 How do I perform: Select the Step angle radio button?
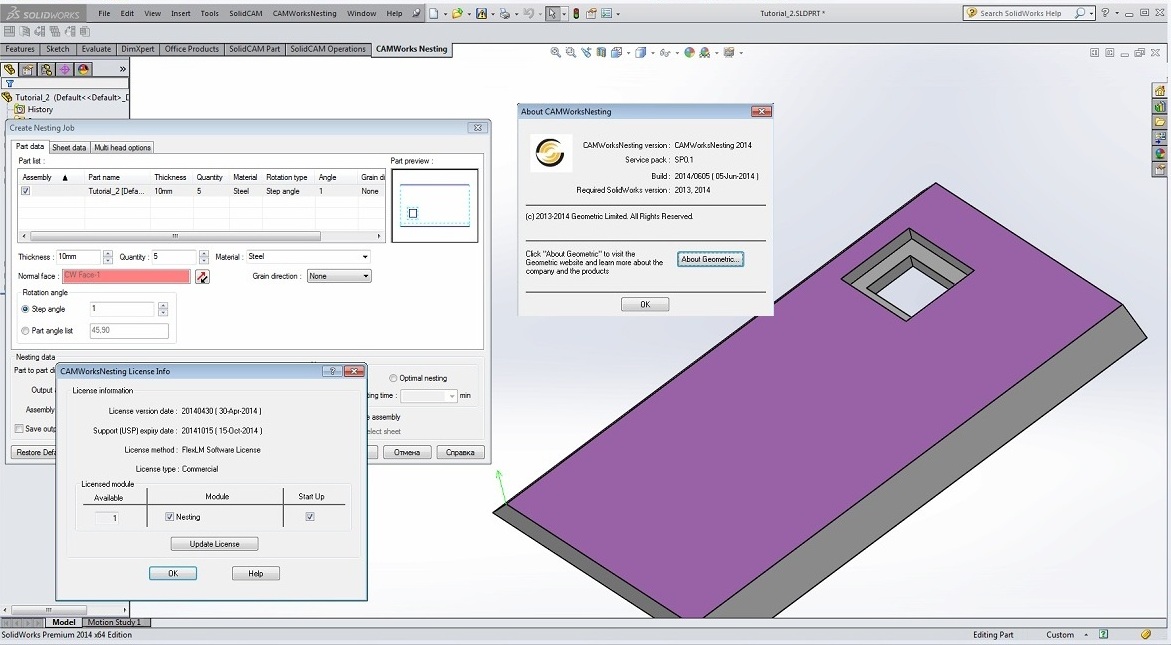tap(25, 309)
